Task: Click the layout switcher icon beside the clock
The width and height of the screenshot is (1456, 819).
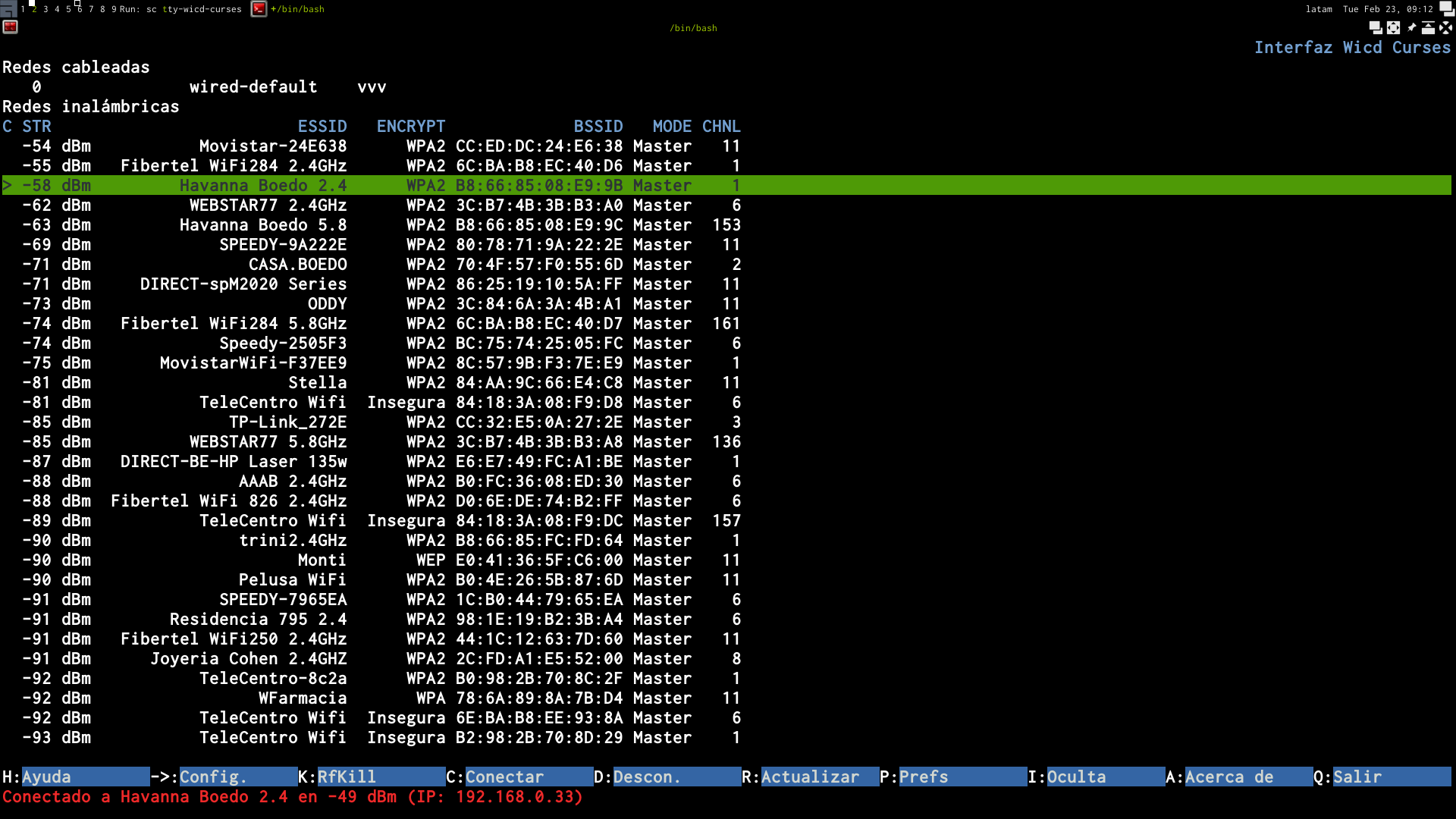Action: click(1447, 8)
